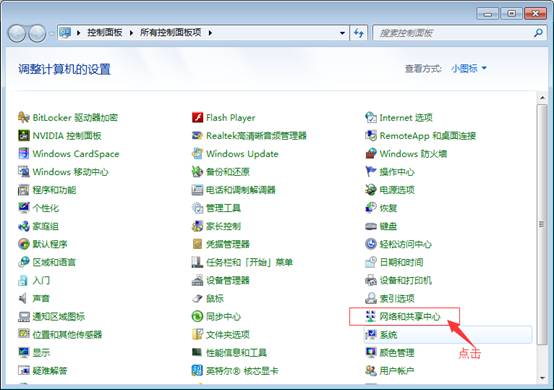Open the 网络和共享中心 icon
The image size is (554, 390).
371,316
